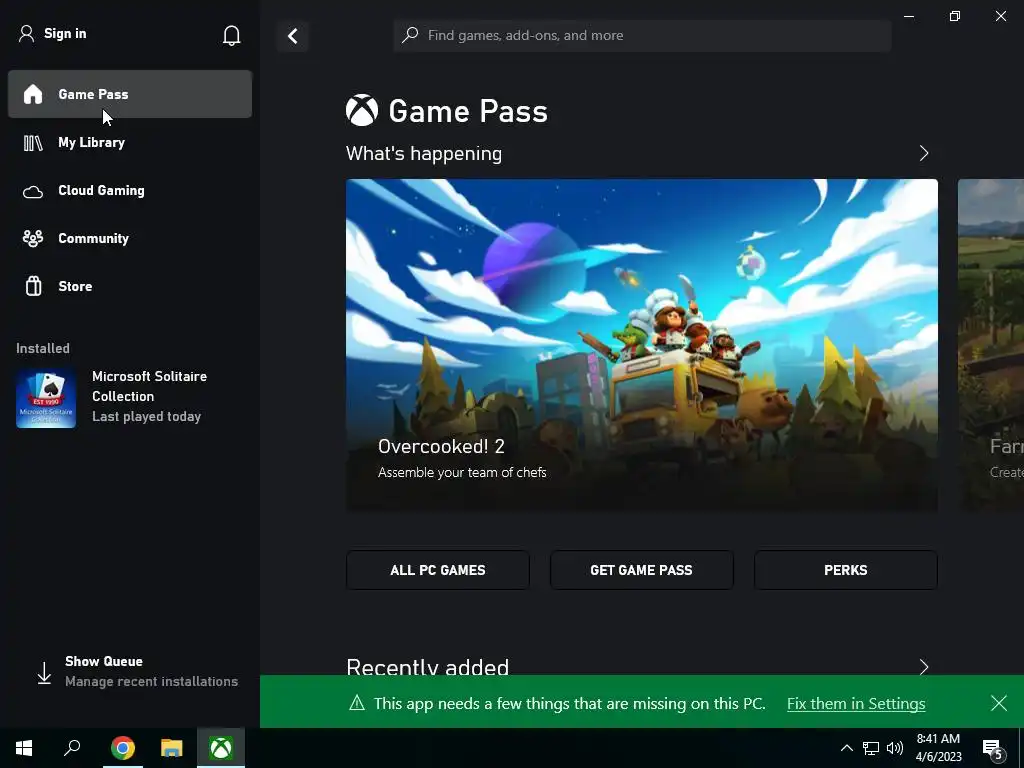Click the Sign in profile icon
This screenshot has height=768, width=1024.
(x=26, y=33)
